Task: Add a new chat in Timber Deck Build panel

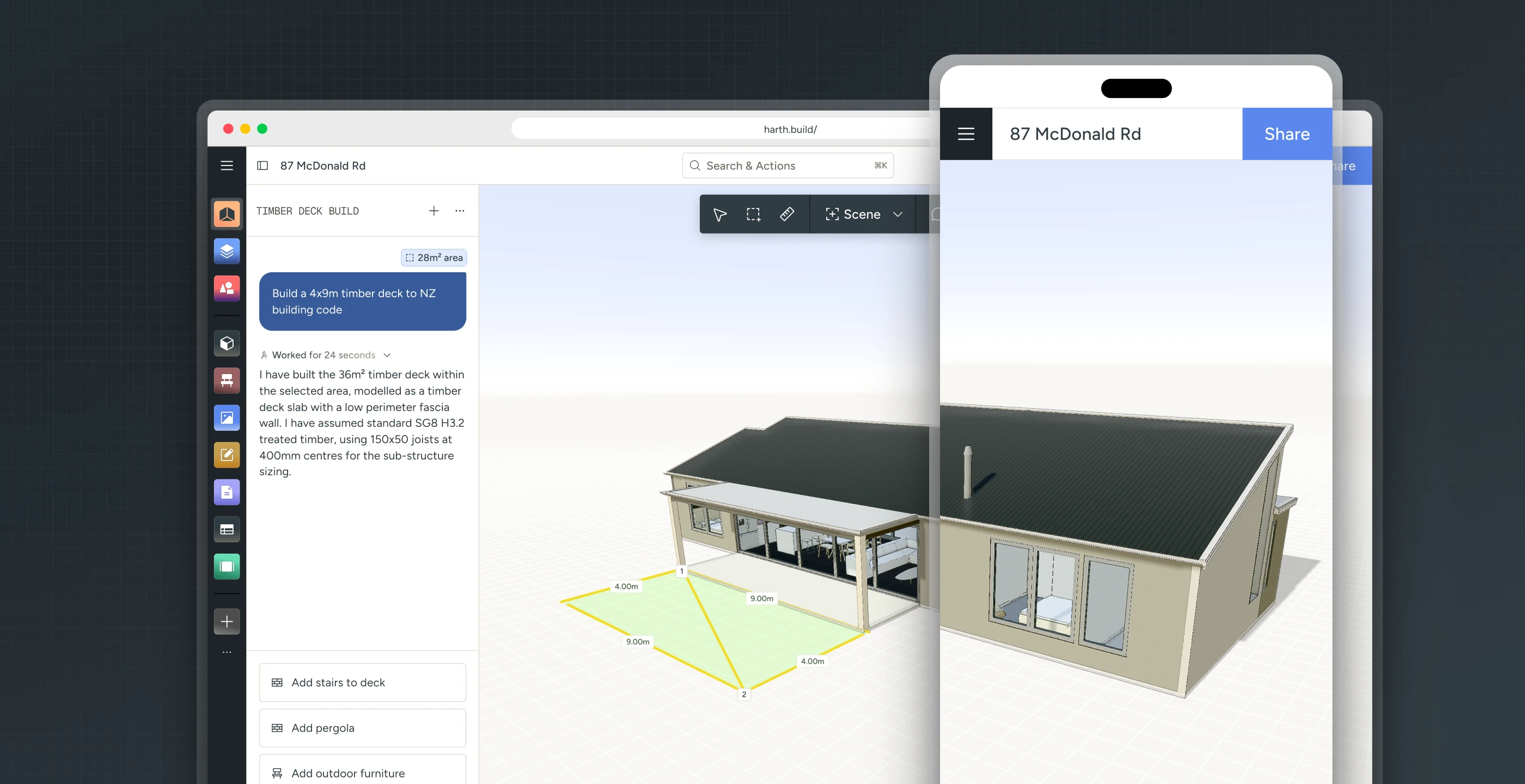Action: click(434, 211)
